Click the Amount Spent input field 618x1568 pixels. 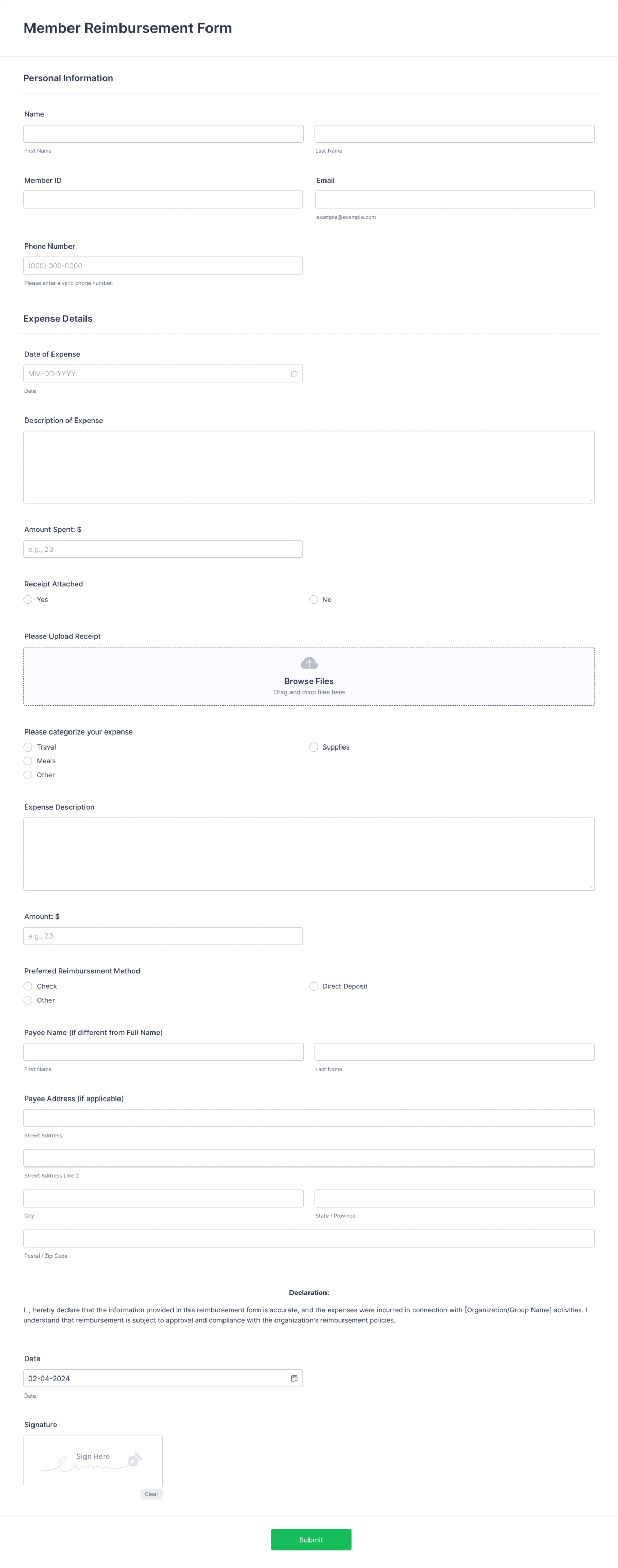click(163, 548)
